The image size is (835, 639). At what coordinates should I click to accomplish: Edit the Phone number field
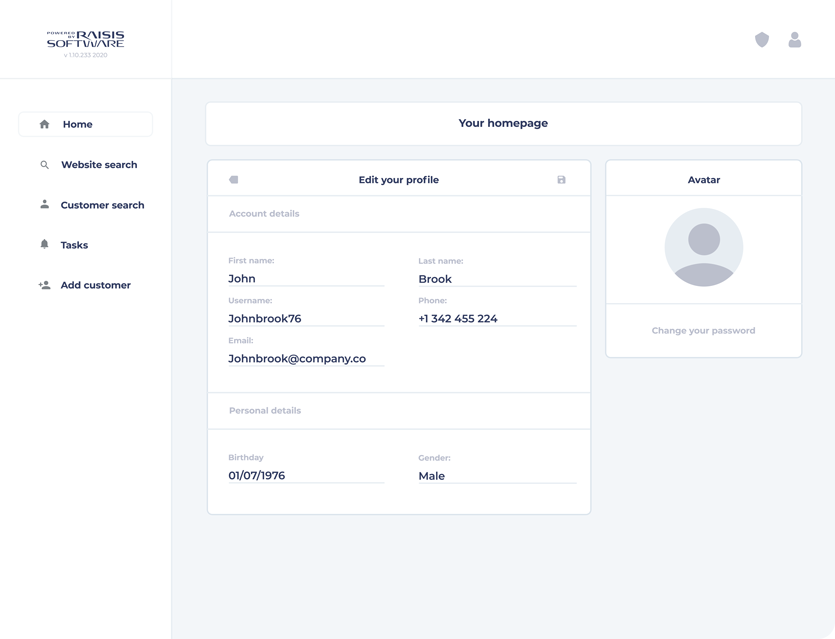(x=496, y=319)
